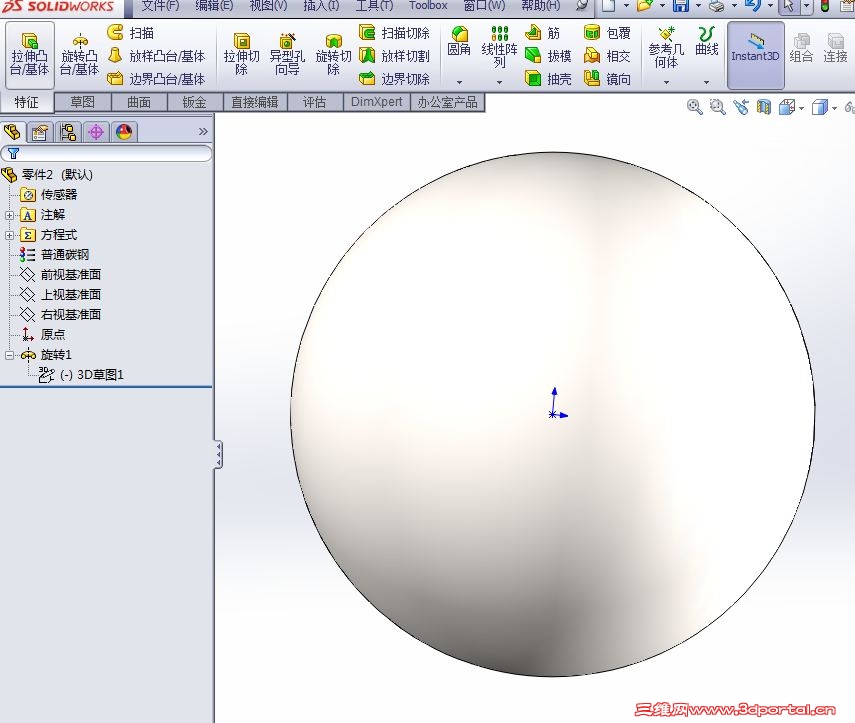Collapse the 旋转1 feature node
This screenshot has width=855, height=723.
9,356
